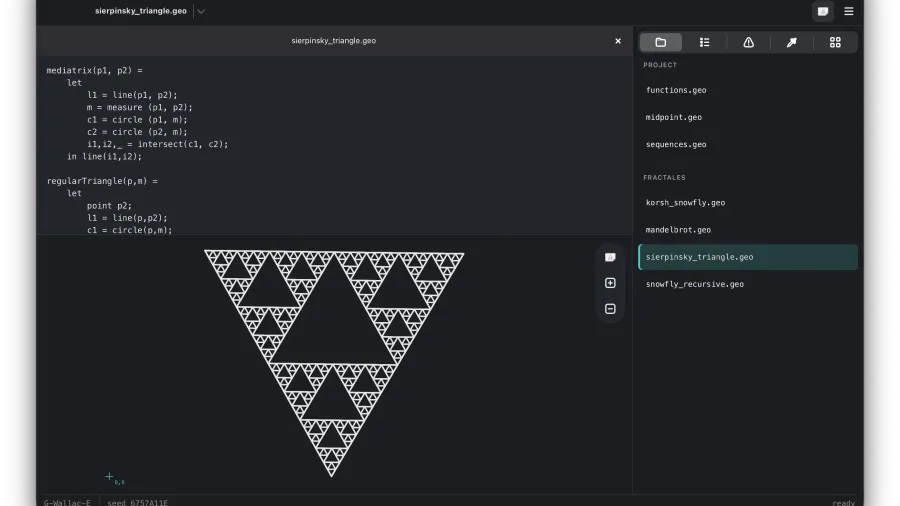Place cursor on mediatrix(p1, p2) line
This screenshot has height=506, width=900.
(x=94, y=71)
